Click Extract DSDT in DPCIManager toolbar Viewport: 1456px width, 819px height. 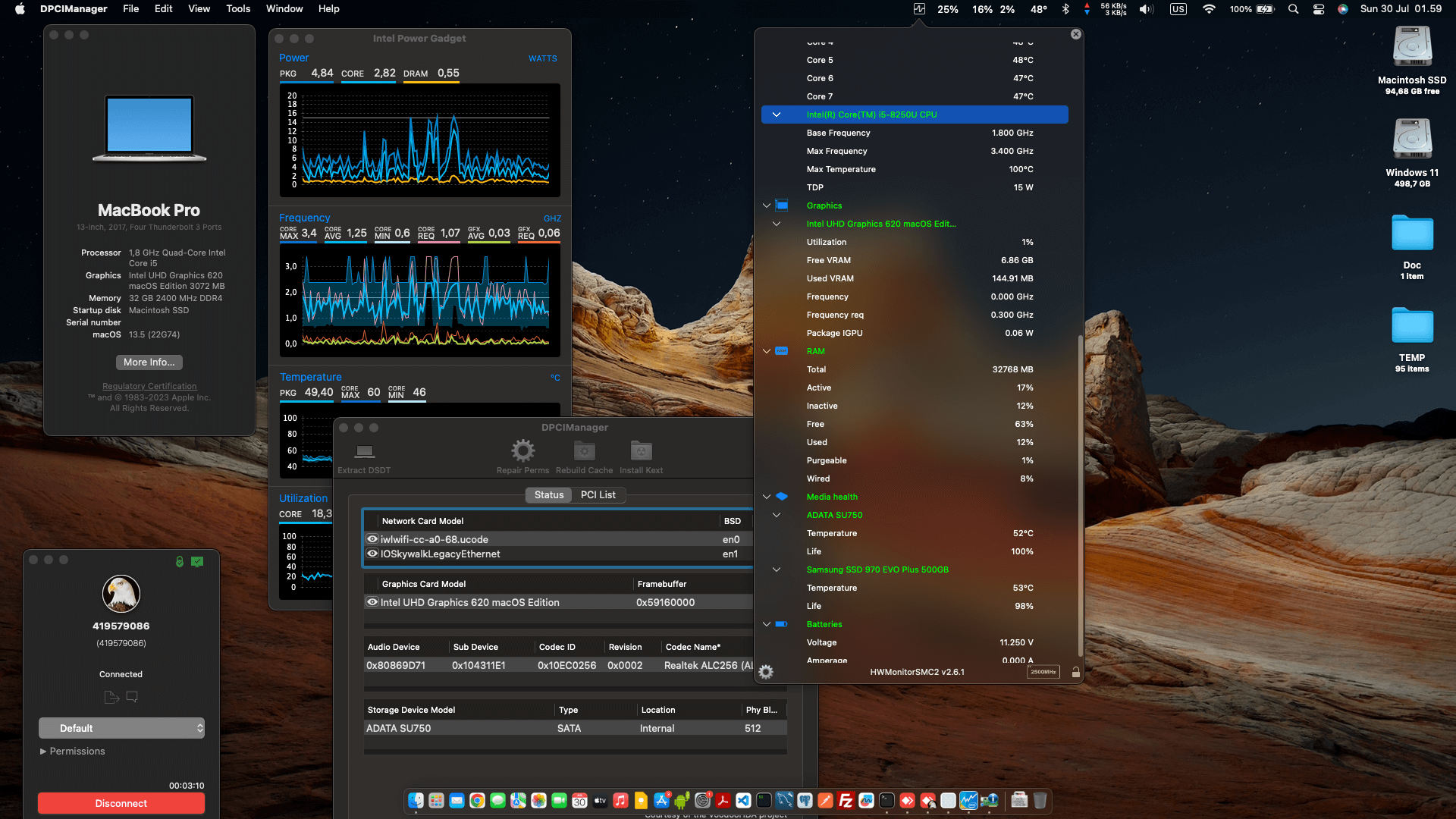pos(364,458)
